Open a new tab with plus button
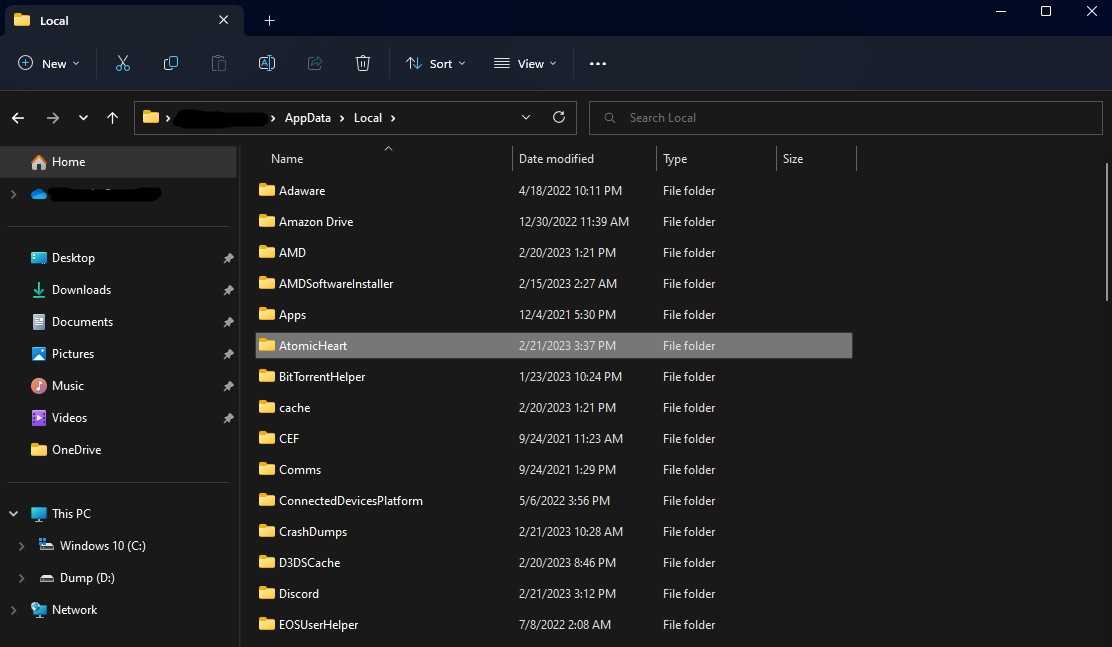The height and width of the screenshot is (647, 1112). (x=269, y=21)
